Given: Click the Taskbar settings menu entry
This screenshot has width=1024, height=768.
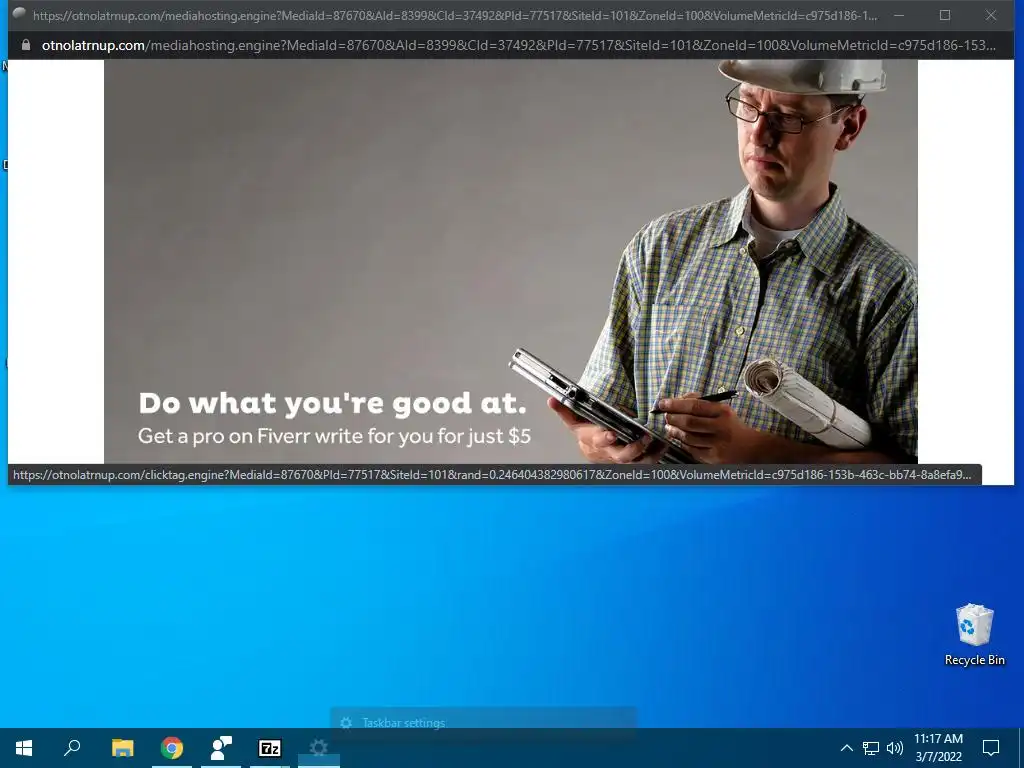Looking at the screenshot, I should 483,723.
